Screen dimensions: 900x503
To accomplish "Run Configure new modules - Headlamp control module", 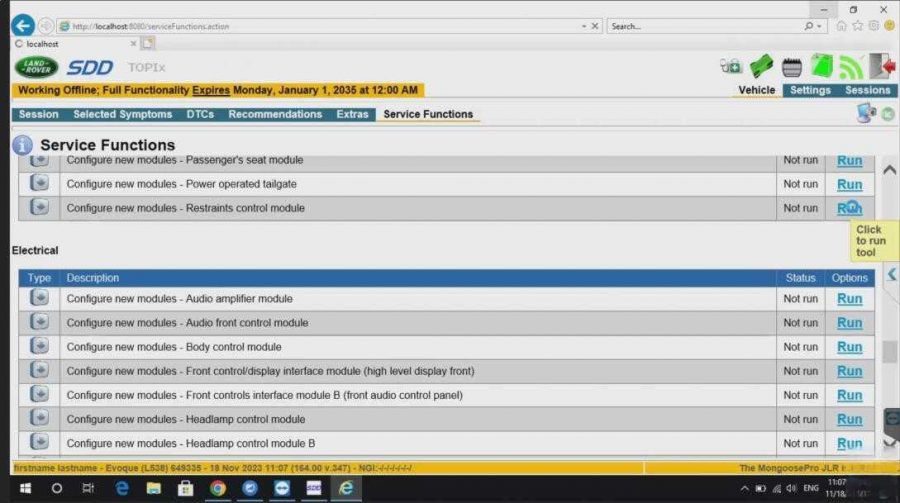I will pyautogui.click(x=849, y=419).
